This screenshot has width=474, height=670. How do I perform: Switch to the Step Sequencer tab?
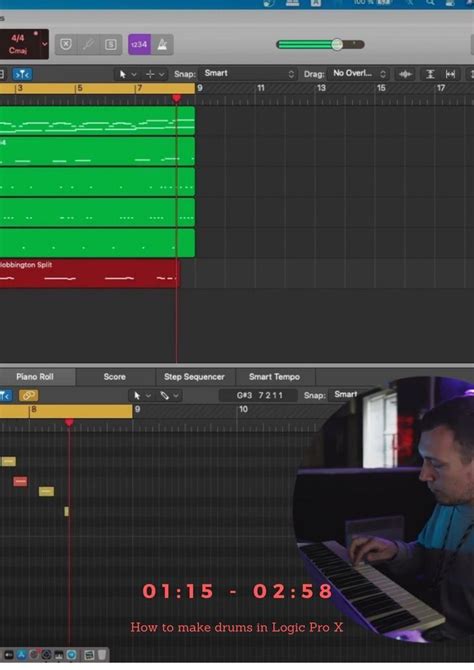[x=194, y=377]
